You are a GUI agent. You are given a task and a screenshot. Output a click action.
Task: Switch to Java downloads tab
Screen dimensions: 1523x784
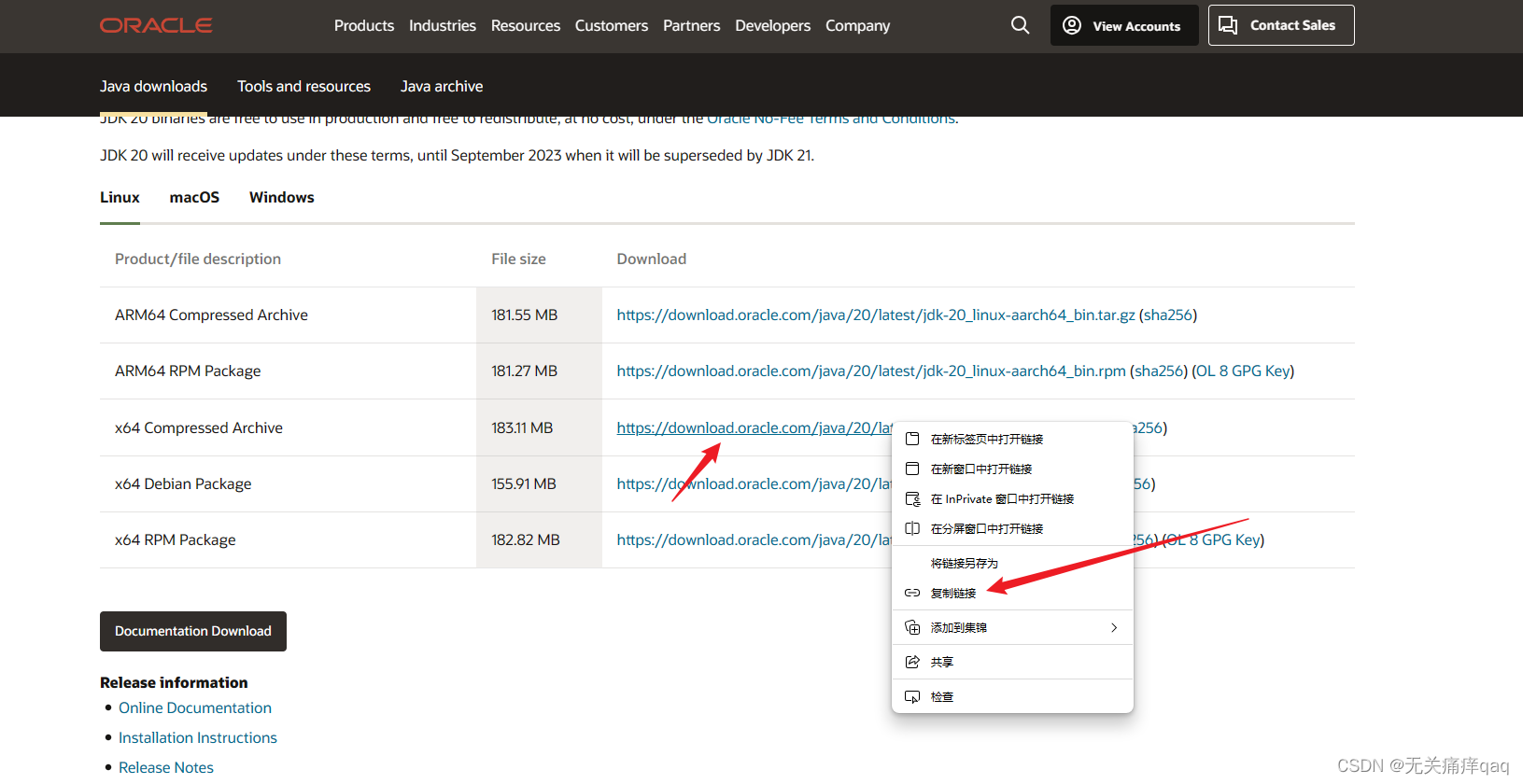coord(154,86)
